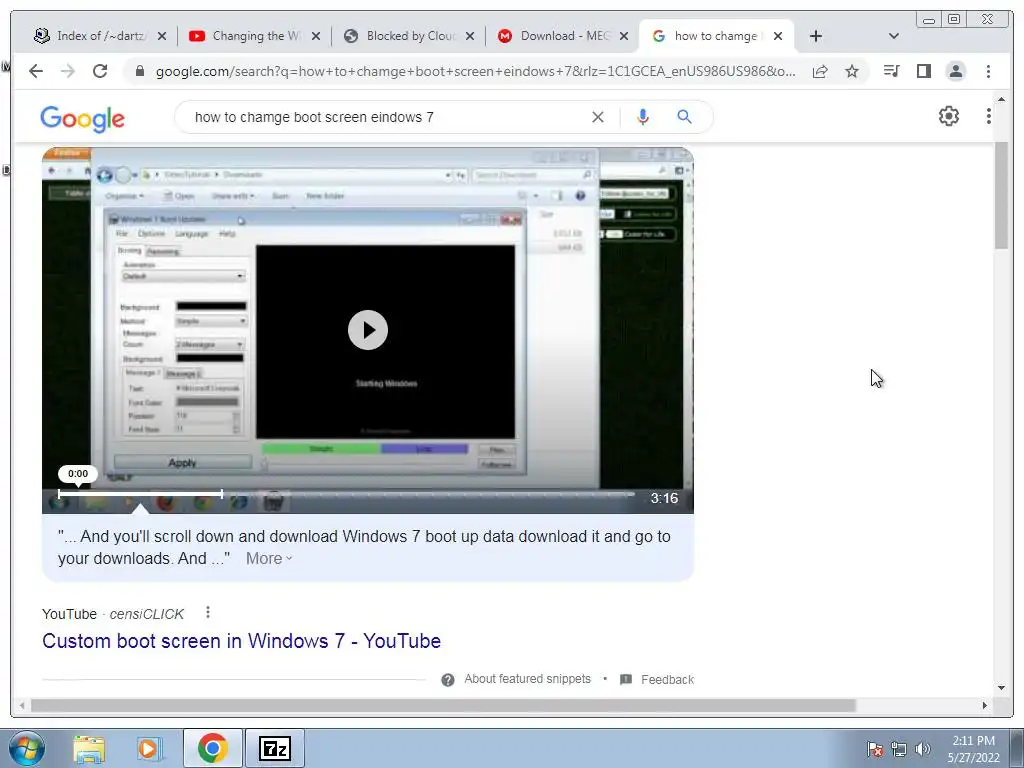
Task: Click the Chrome taskbar button
Action: pos(212,748)
